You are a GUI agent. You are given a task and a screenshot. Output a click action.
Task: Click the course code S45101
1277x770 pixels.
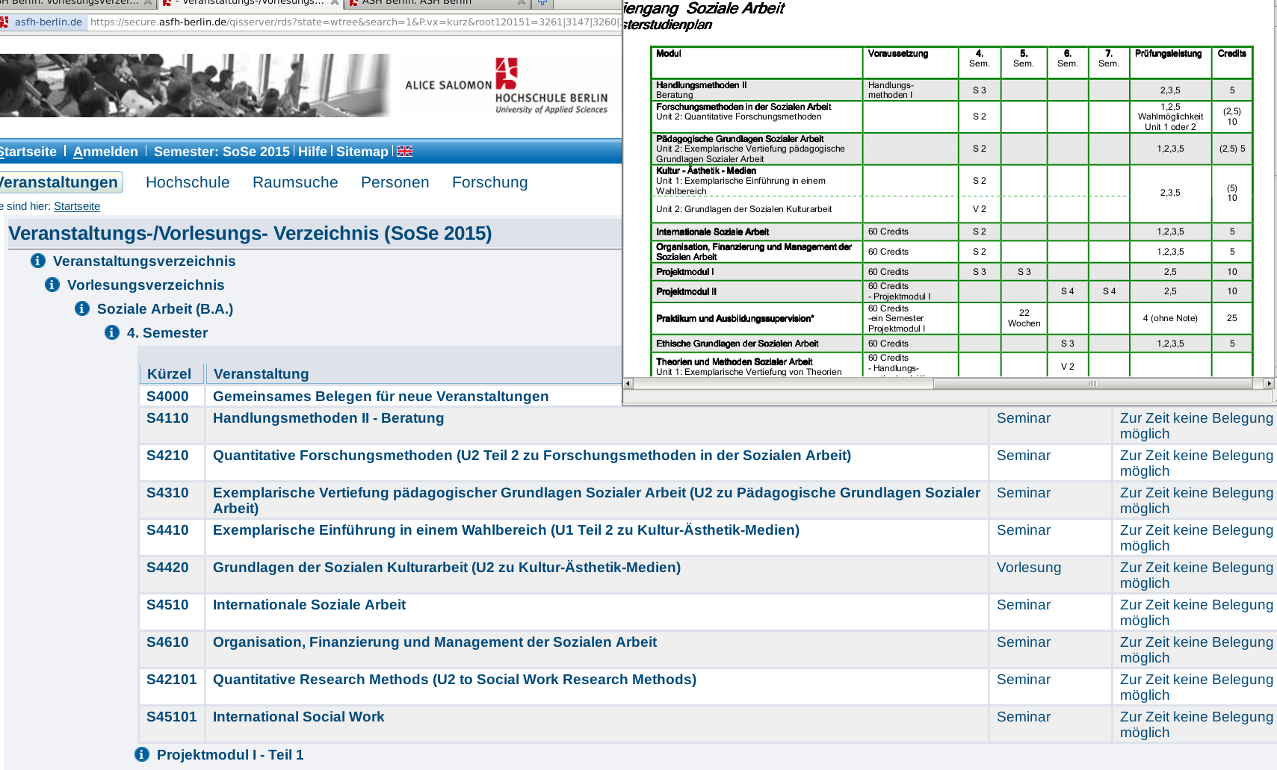coord(171,717)
